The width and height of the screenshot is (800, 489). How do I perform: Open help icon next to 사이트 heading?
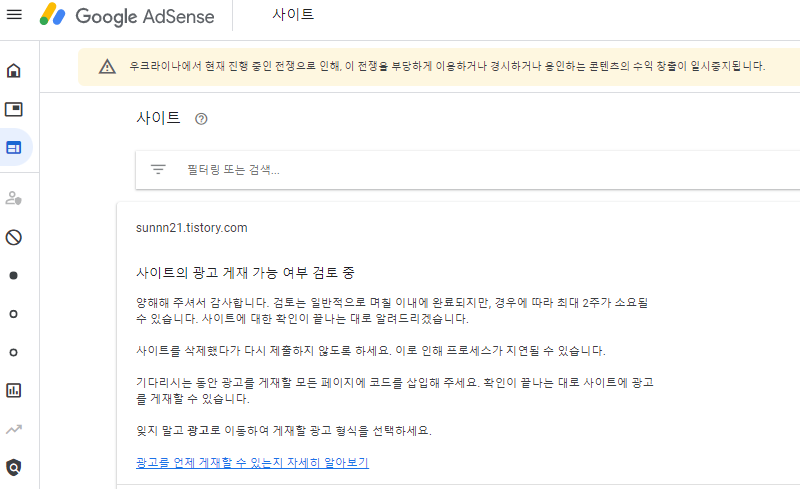[201, 119]
